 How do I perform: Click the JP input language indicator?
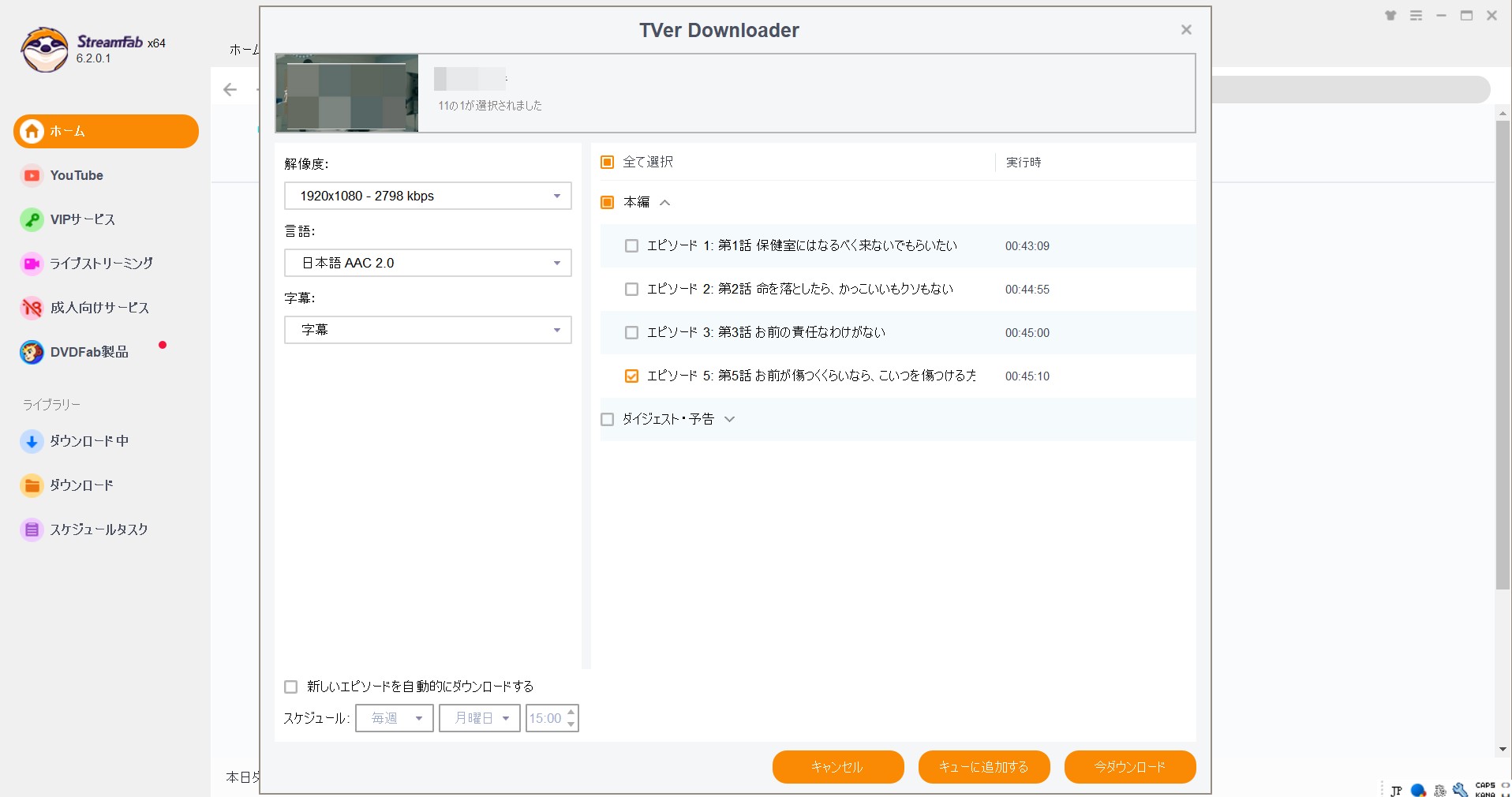click(x=1396, y=790)
